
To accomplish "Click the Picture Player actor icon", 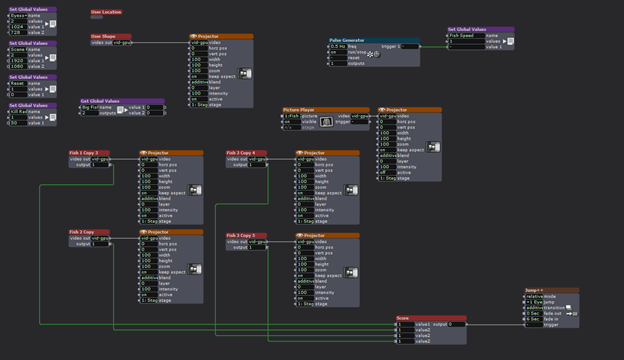I will click(x=326, y=122).
